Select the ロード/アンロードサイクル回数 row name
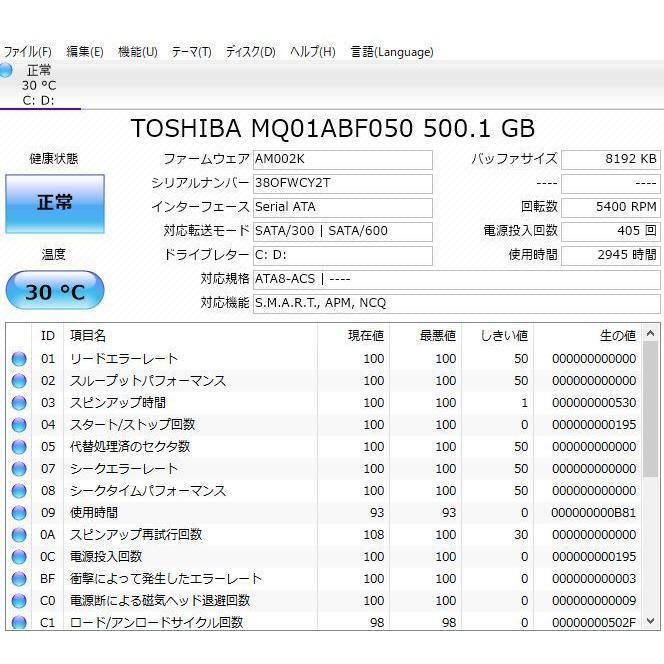This screenshot has width=664, height=664. tap(156, 623)
